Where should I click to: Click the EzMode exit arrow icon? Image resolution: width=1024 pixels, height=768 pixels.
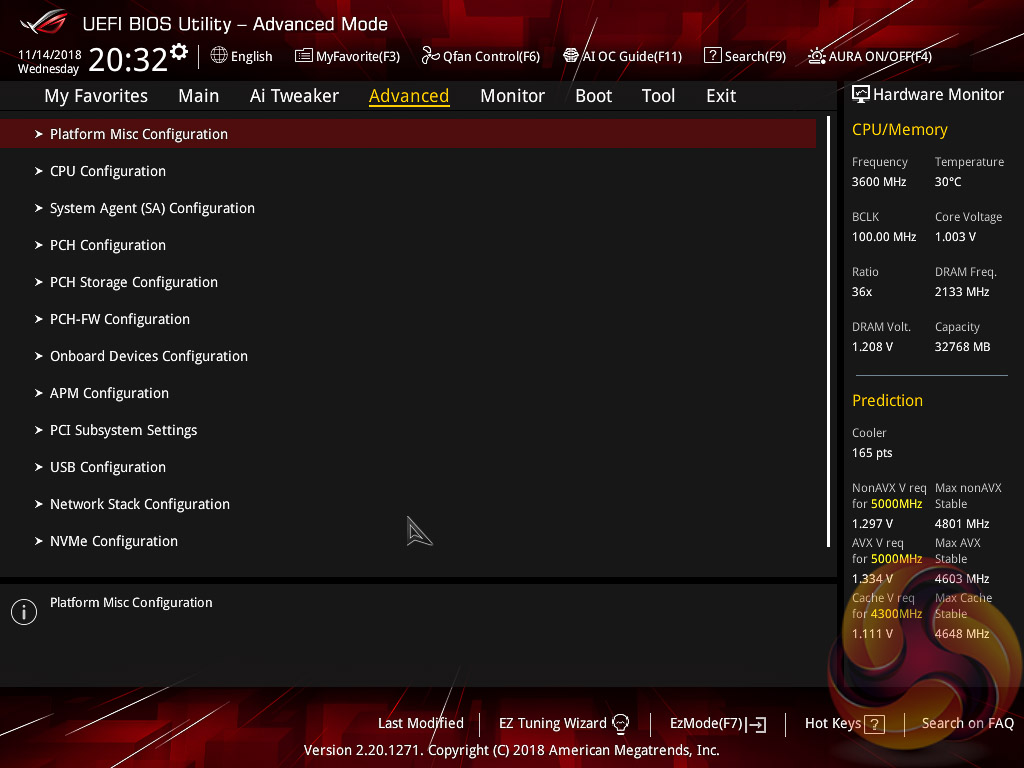click(x=756, y=724)
